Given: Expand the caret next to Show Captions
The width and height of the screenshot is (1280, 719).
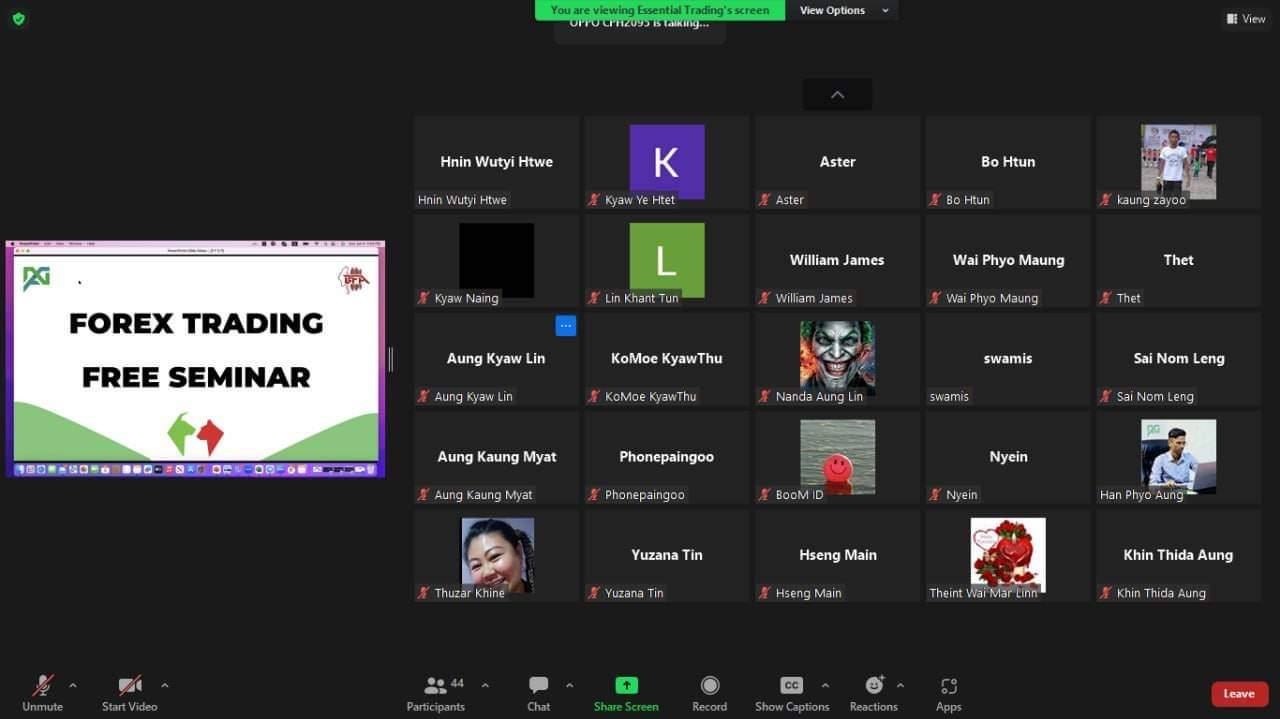Looking at the screenshot, I should tap(825, 685).
